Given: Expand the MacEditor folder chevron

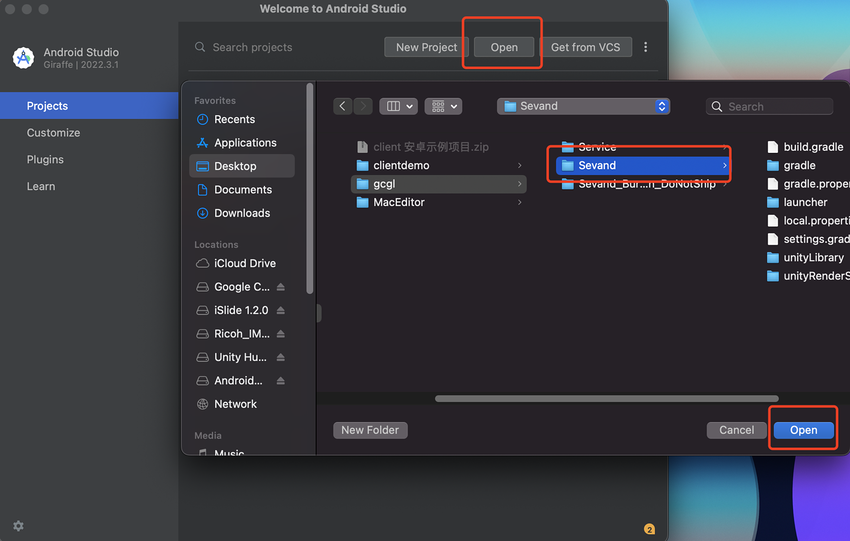Looking at the screenshot, I should pyautogui.click(x=519, y=202).
